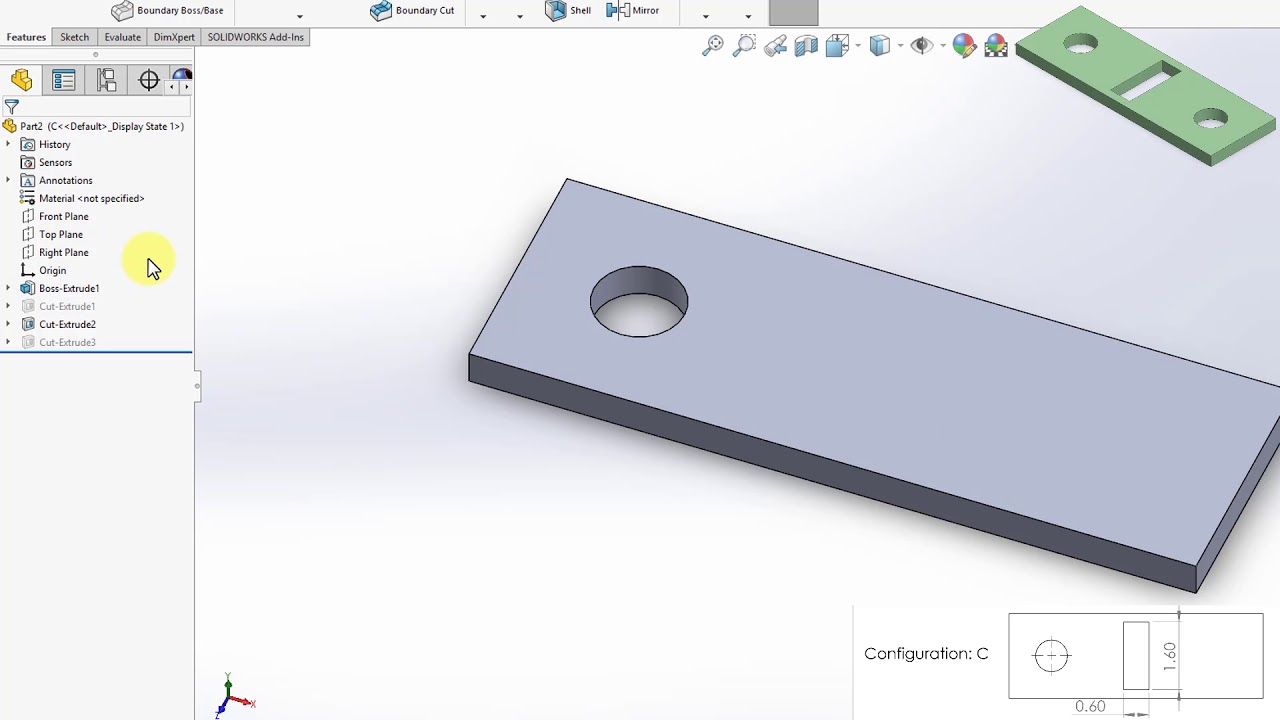This screenshot has height=720, width=1280.
Task: Open the Hide/Show Items dropdown arrow
Action: (942, 46)
